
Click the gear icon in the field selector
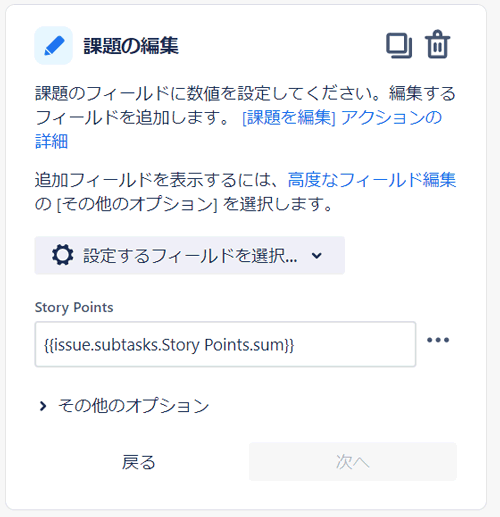63,255
